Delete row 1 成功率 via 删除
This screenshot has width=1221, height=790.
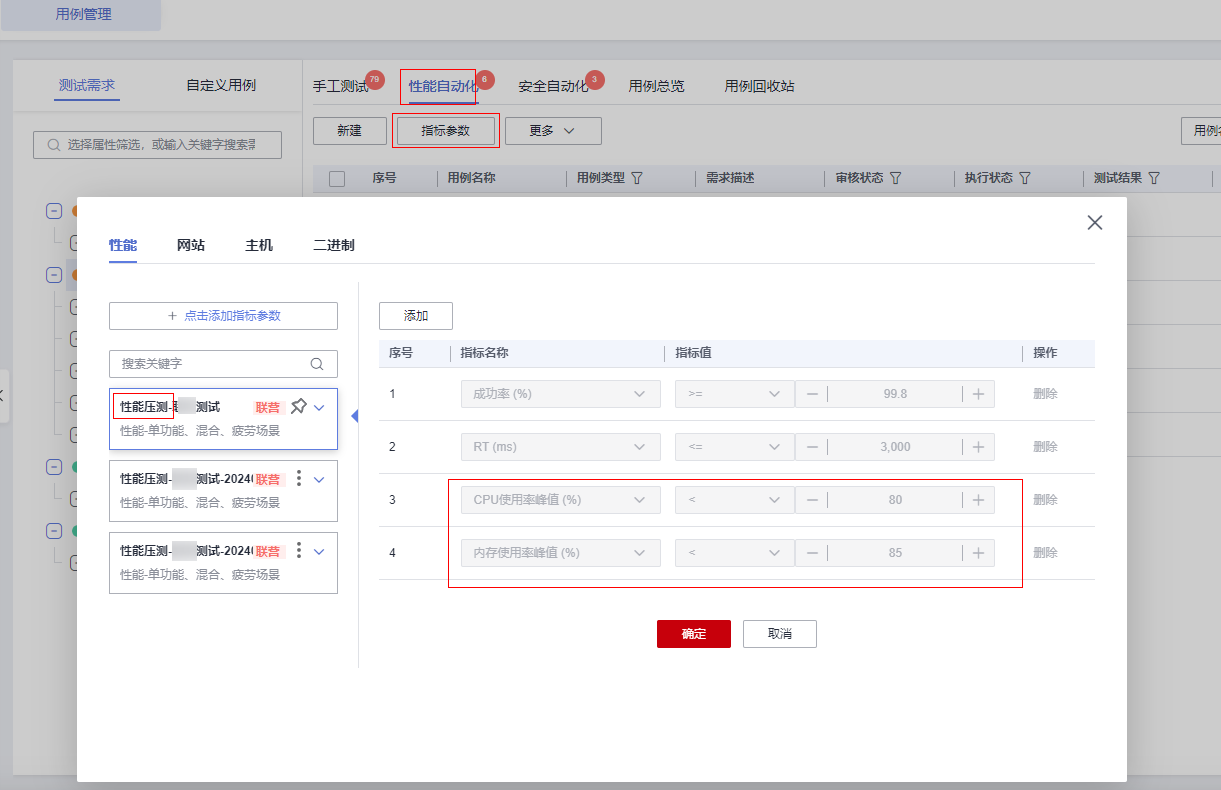tap(1045, 394)
